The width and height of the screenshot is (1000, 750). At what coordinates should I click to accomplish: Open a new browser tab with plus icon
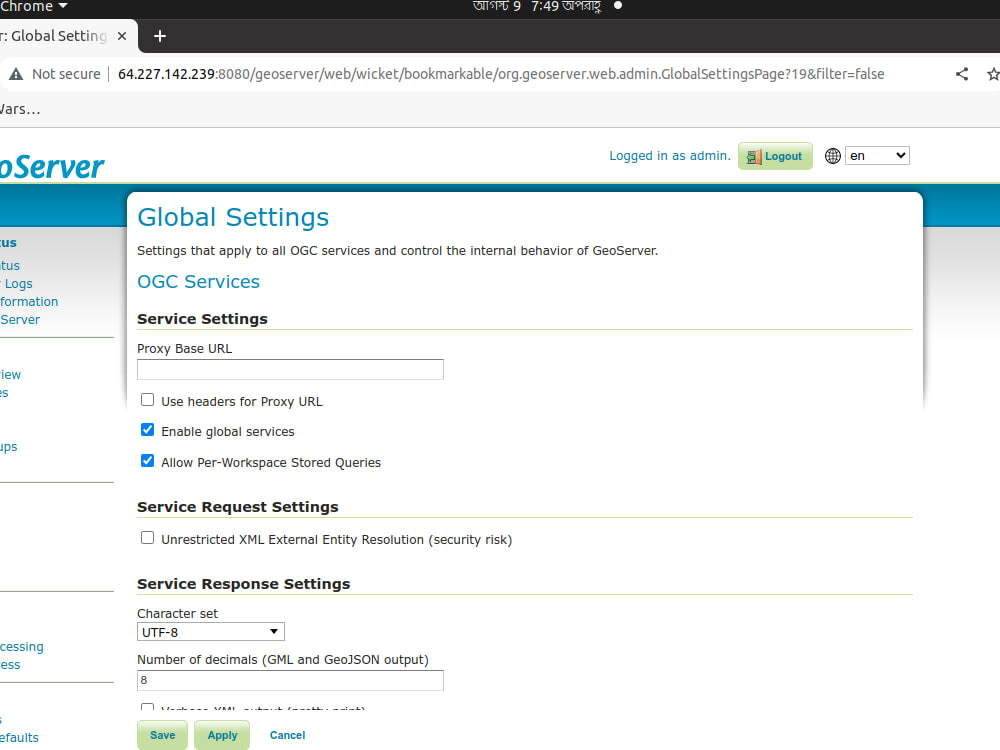(160, 36)
